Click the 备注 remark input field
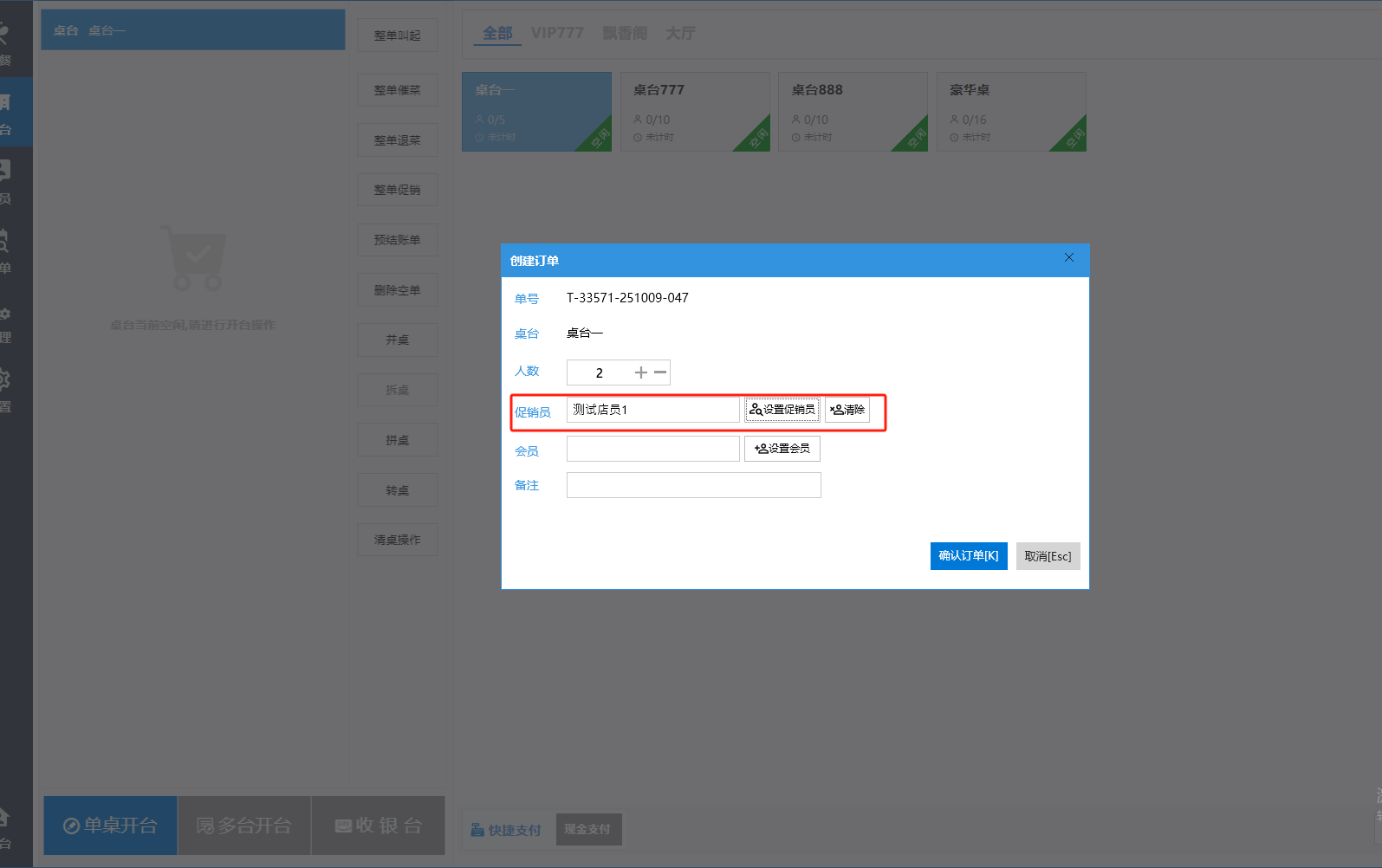The height and width of the screenshot is (868, 1382). pos(693,485)
